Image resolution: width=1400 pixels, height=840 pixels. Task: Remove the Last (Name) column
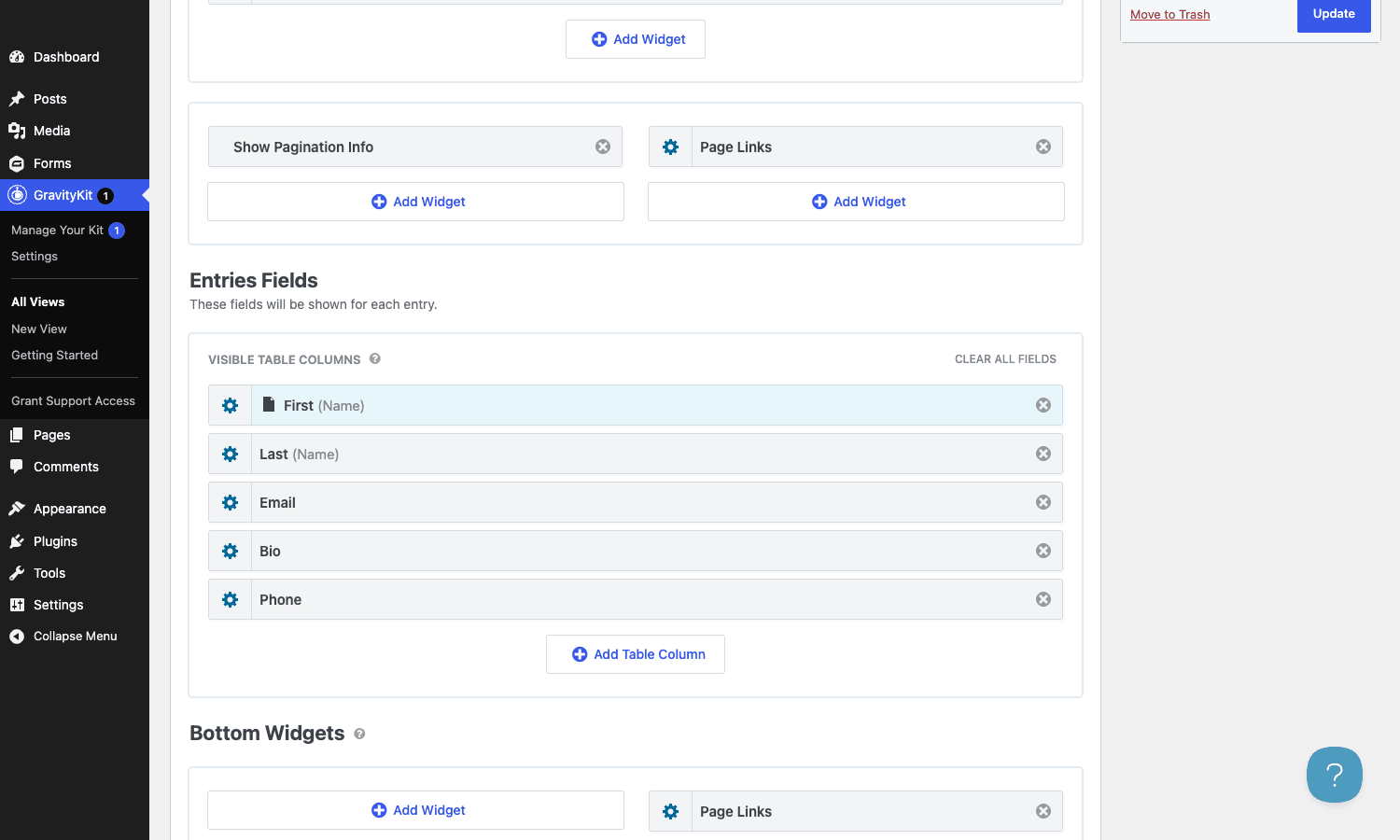[x=1043, y=454]
